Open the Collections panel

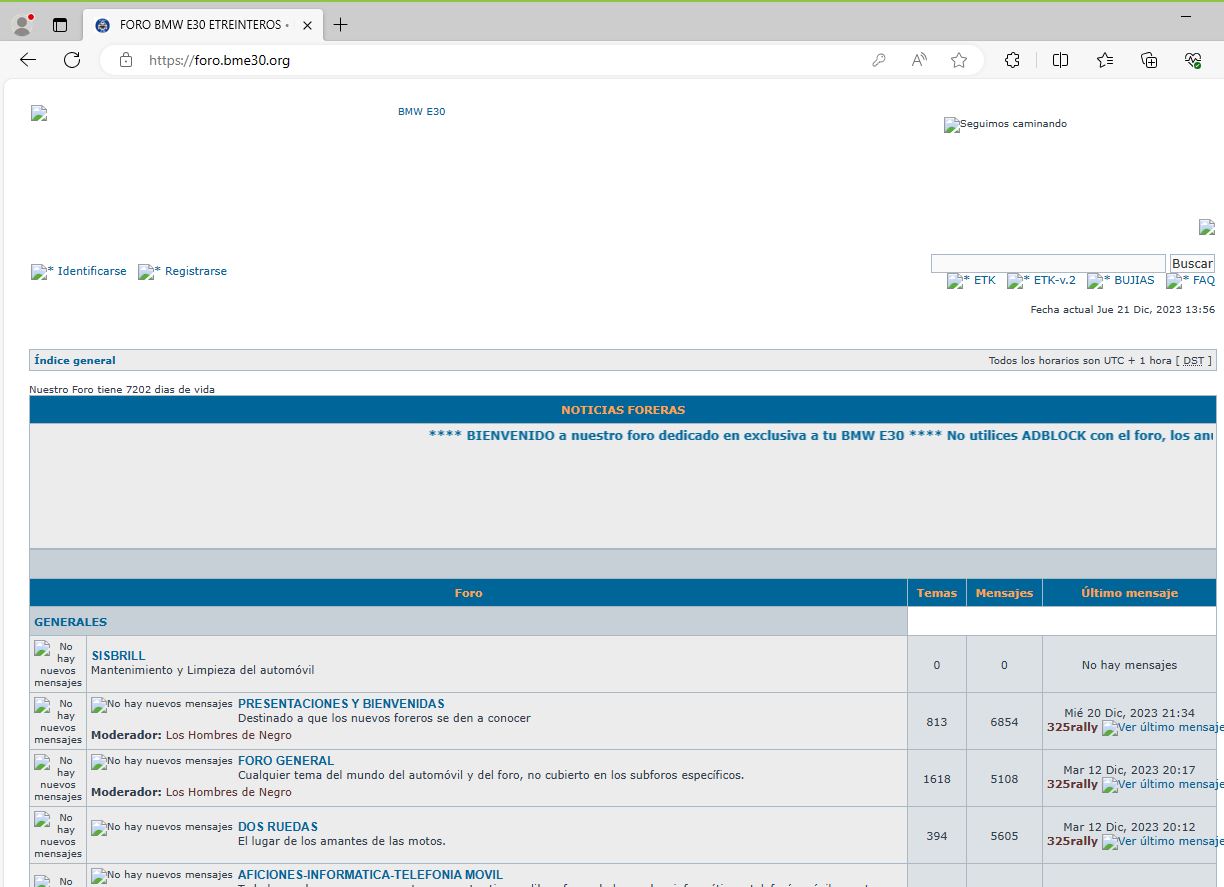pos(1149,60)
